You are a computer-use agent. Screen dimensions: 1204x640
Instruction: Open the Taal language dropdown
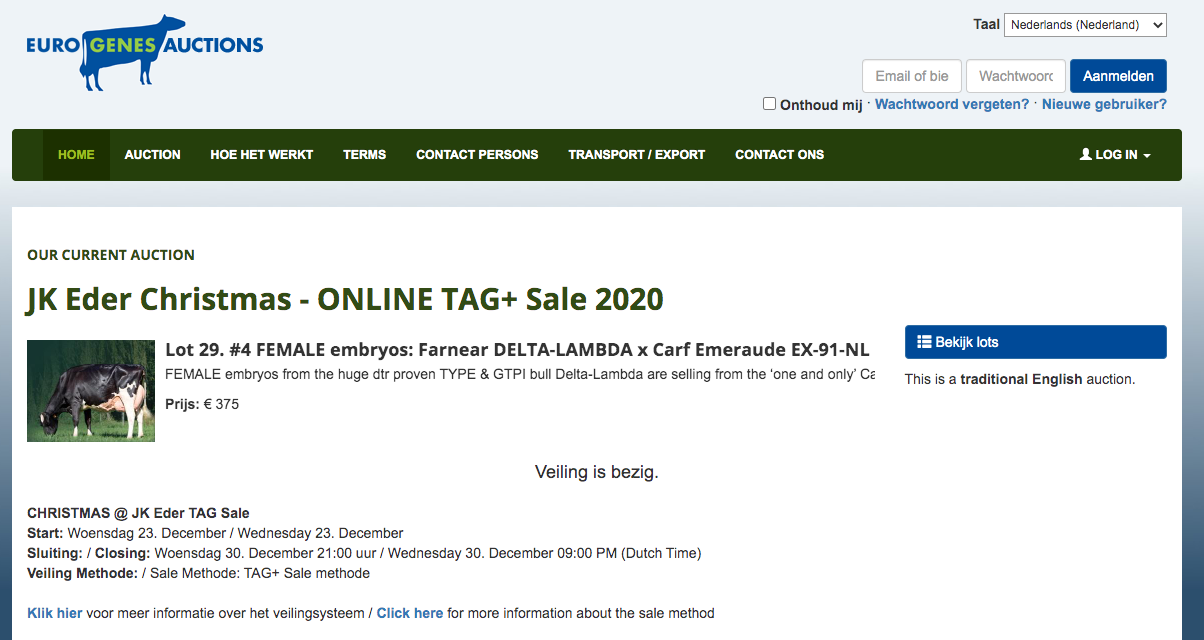tap(1085, 25)
